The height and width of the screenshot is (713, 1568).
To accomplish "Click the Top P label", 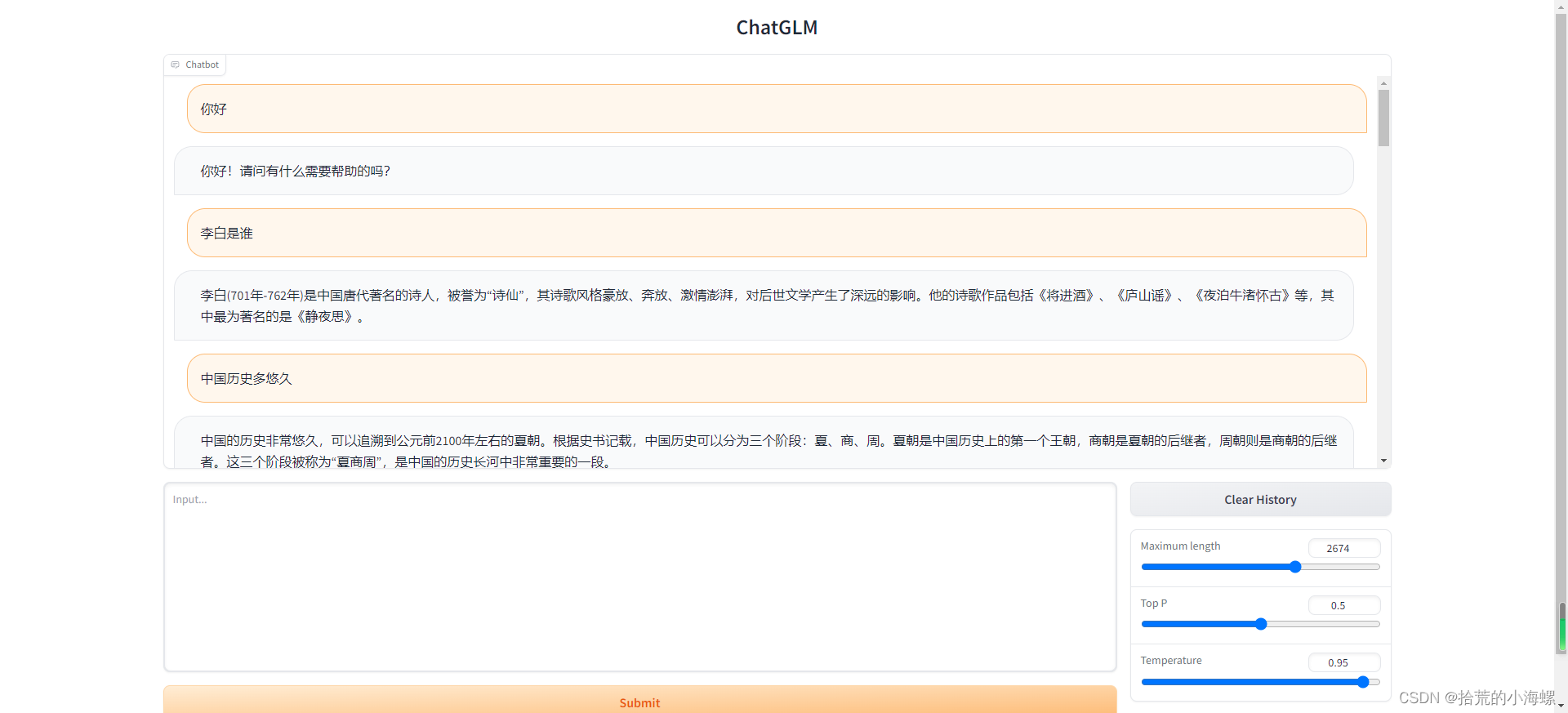I will pos(1153,603).
